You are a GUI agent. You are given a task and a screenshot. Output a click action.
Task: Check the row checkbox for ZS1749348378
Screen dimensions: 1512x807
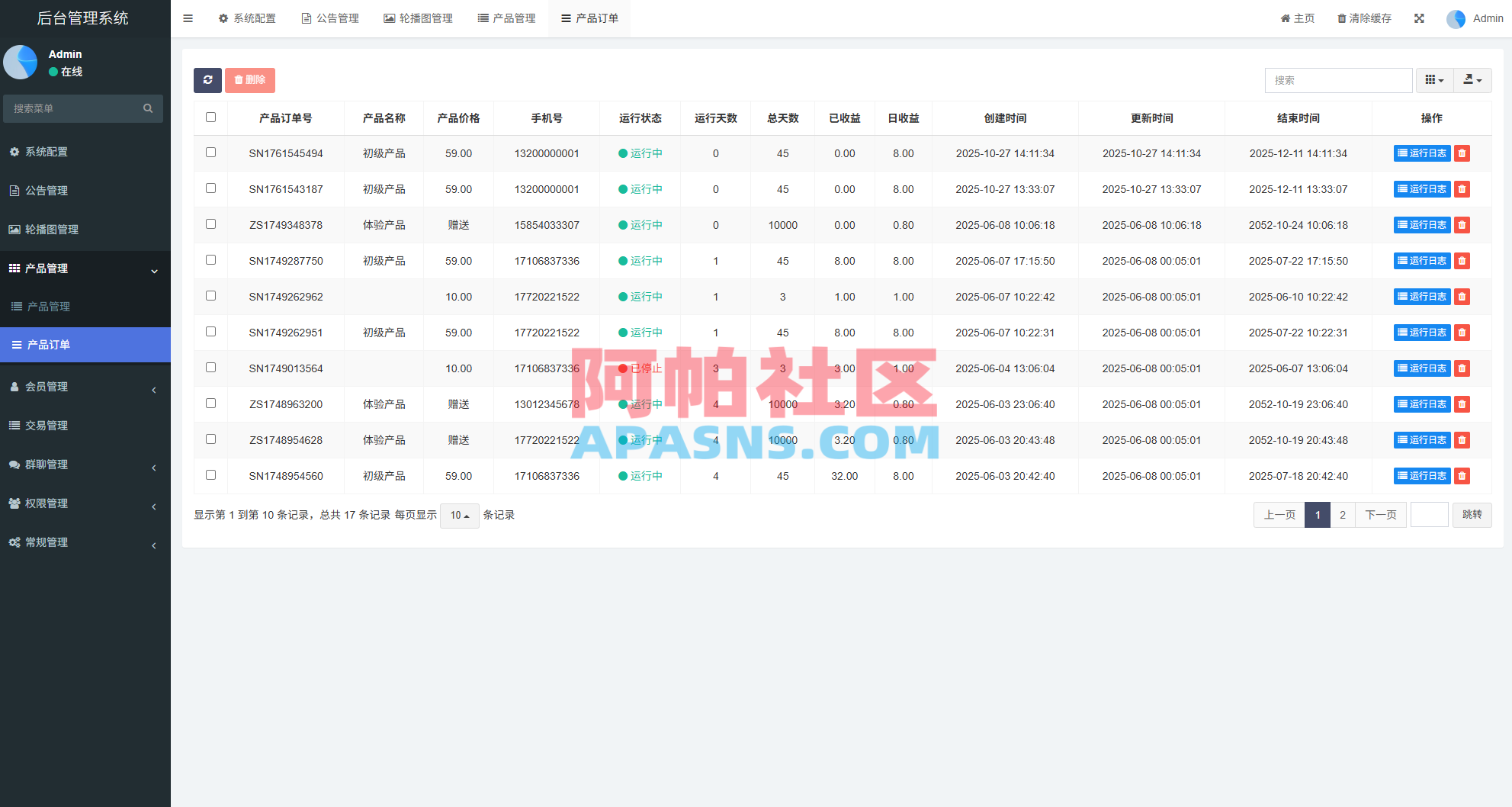tap(211, 224)
